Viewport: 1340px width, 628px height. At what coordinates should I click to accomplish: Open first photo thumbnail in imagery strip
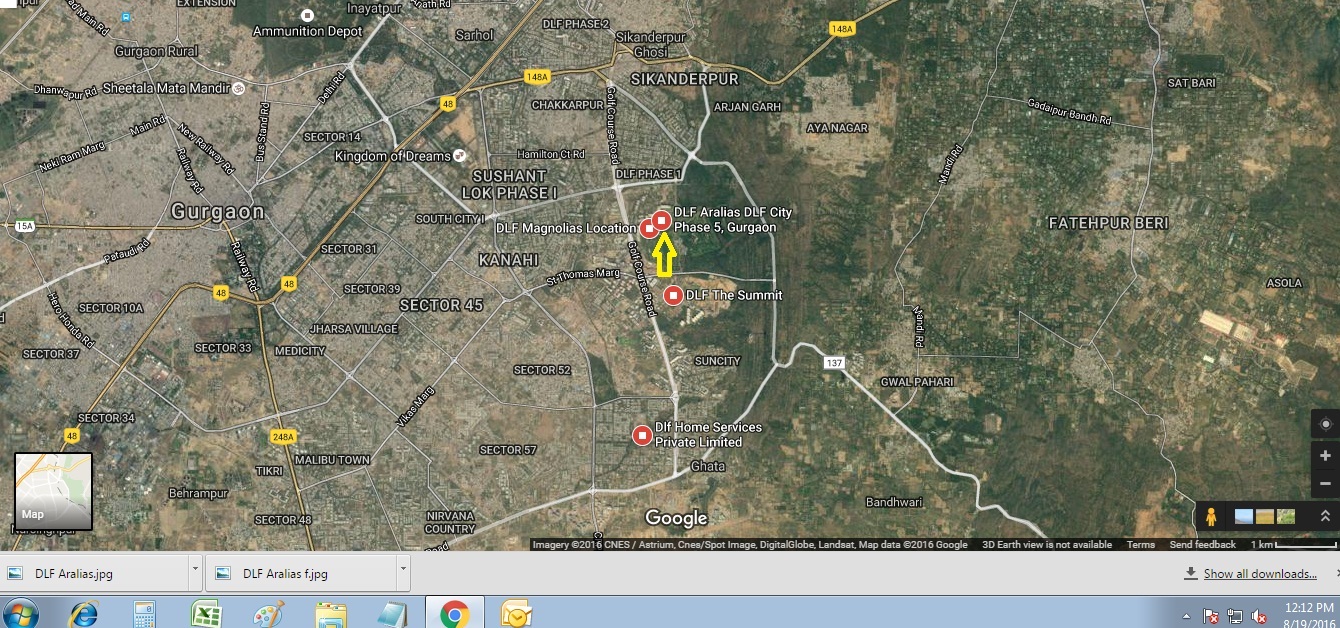[x=1244, y=517]
